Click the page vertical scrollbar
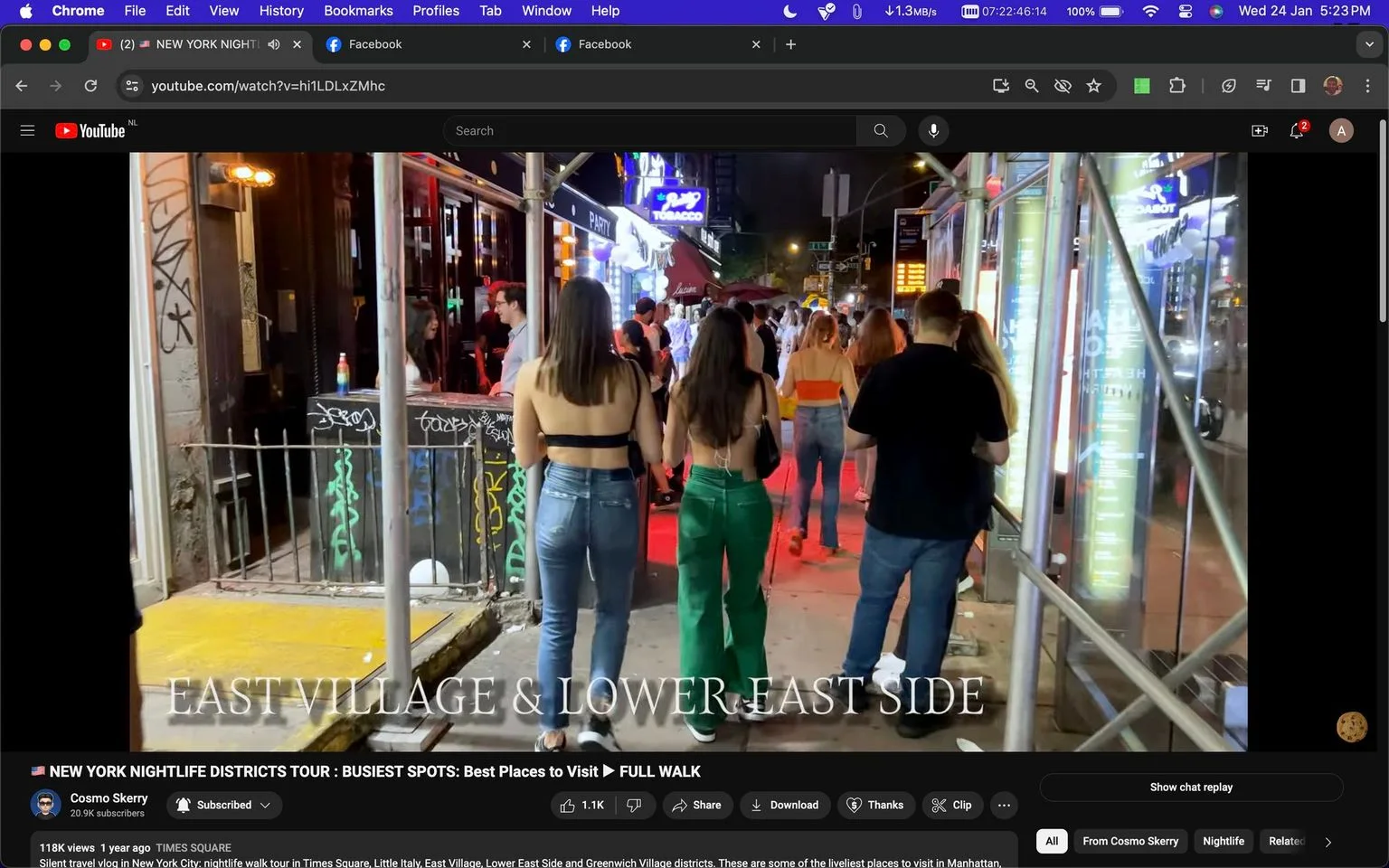Viewport: 1389px width, 868px height. [x=1383, y=222]
